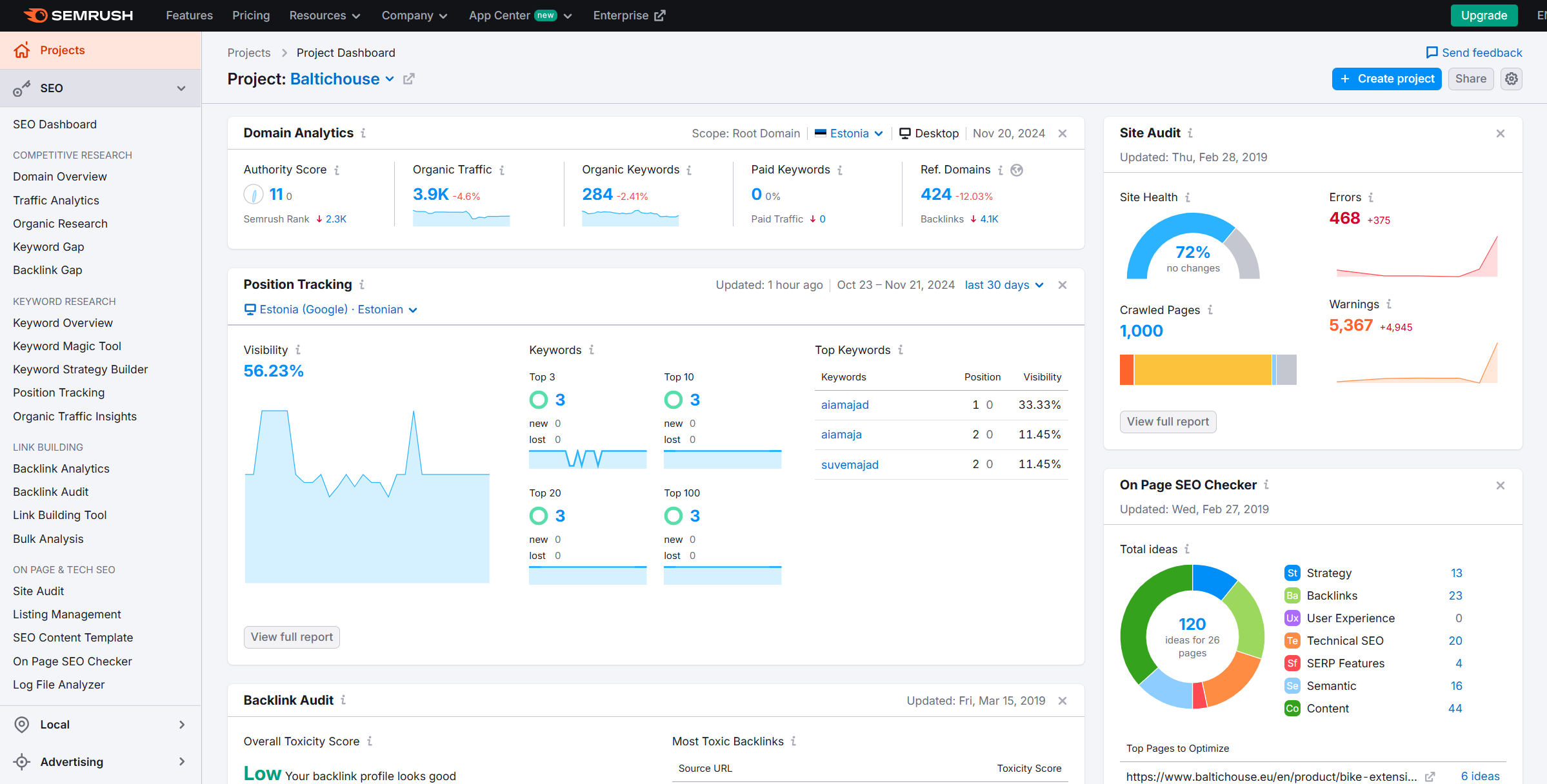
Task: Click Errors info icon
Action: [x=1371, y=197]
